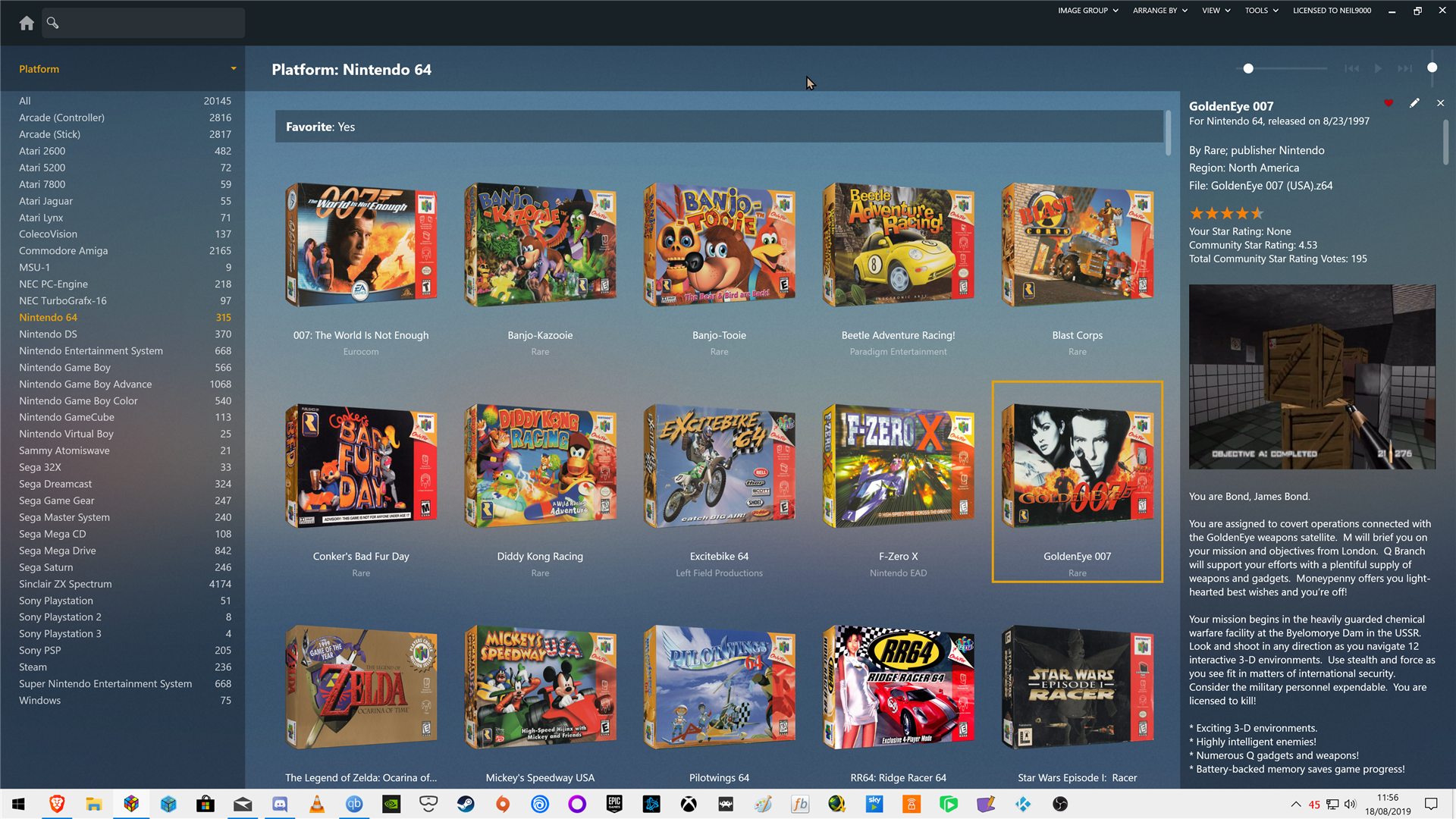Select Banjo-Kazooie box art
Viewport: 1456px width, 819px height.
pos(540,244)
